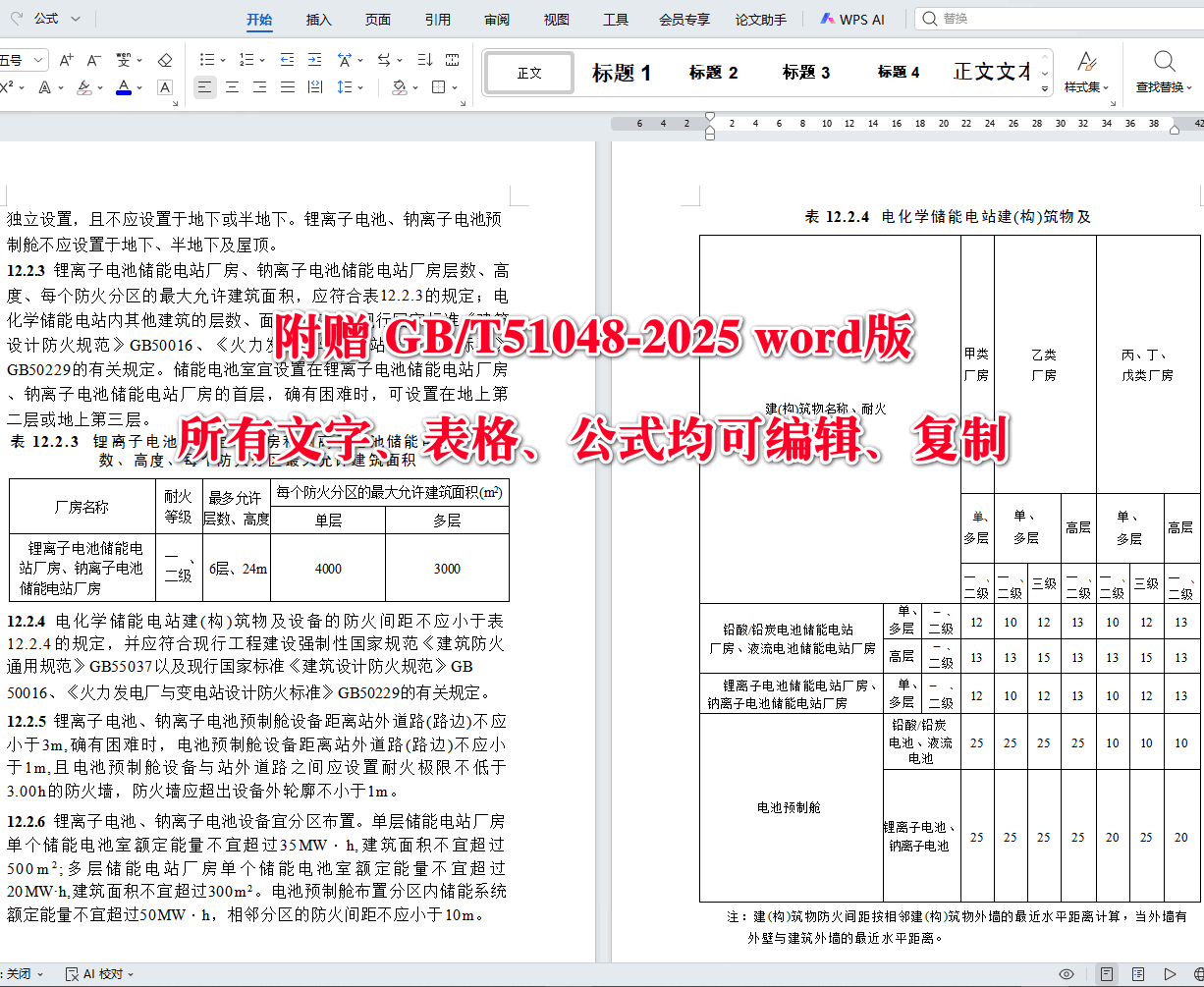Apply the text effects outline A icon
The height and width of the screenshot is (987, 1204).
coord(45,87)
